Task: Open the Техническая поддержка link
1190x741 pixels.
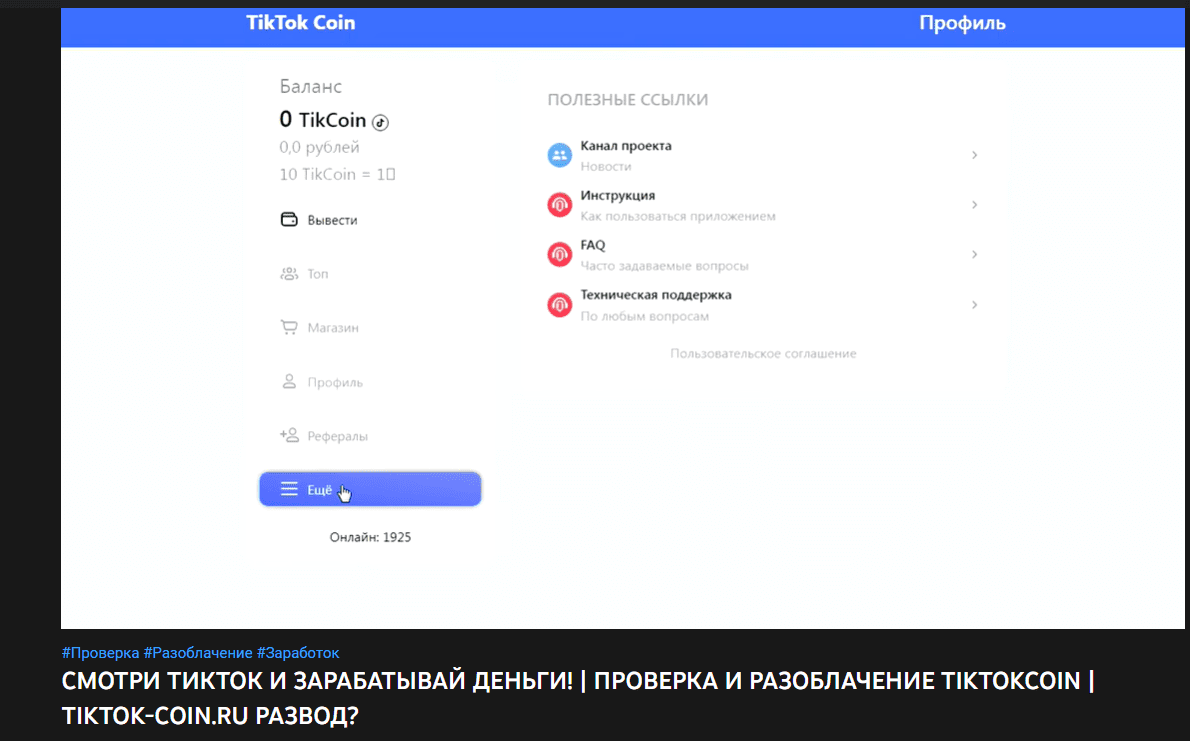Action: click(x=656, y=295)
